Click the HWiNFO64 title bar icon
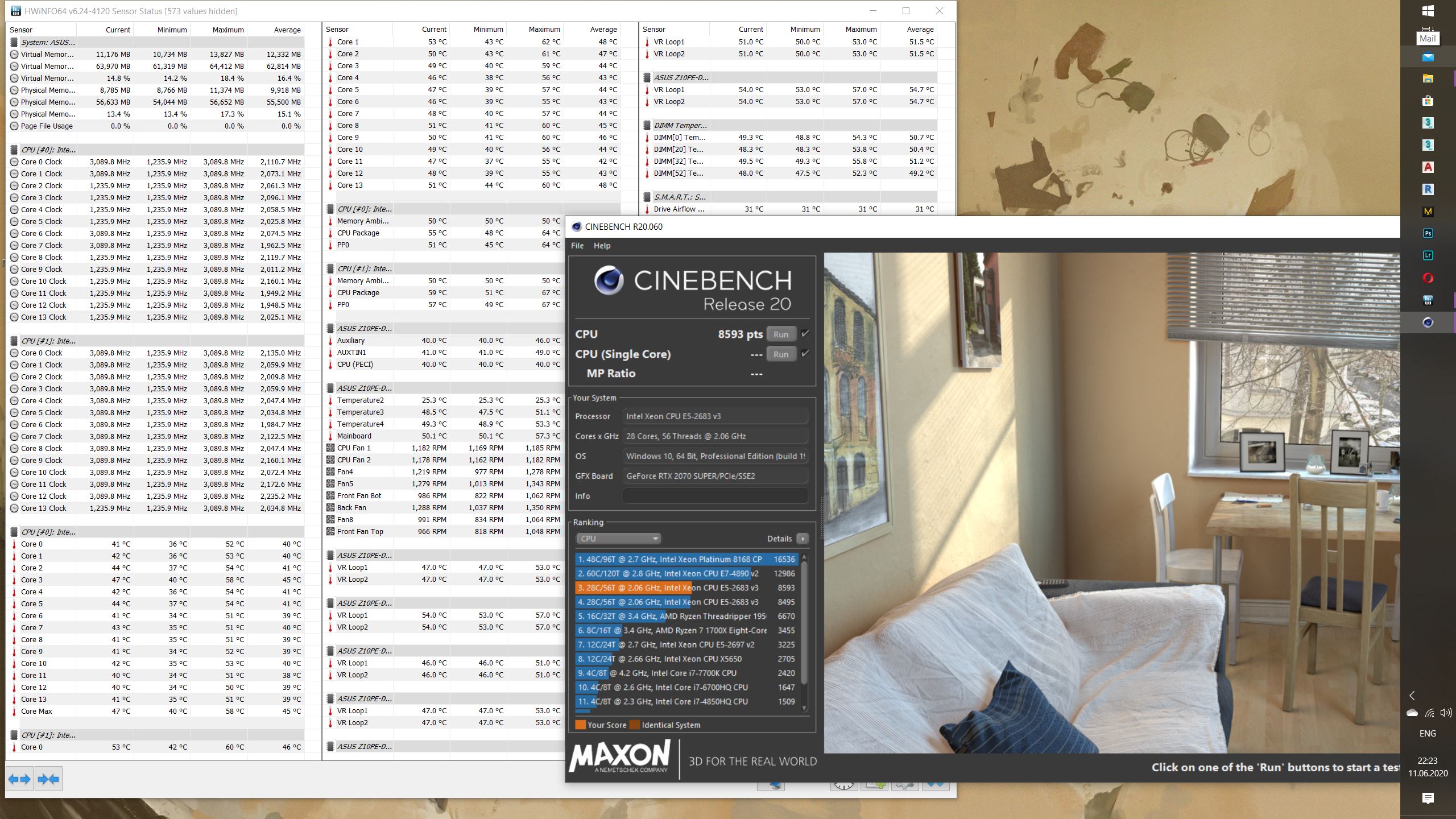 [x=15, y=11]
